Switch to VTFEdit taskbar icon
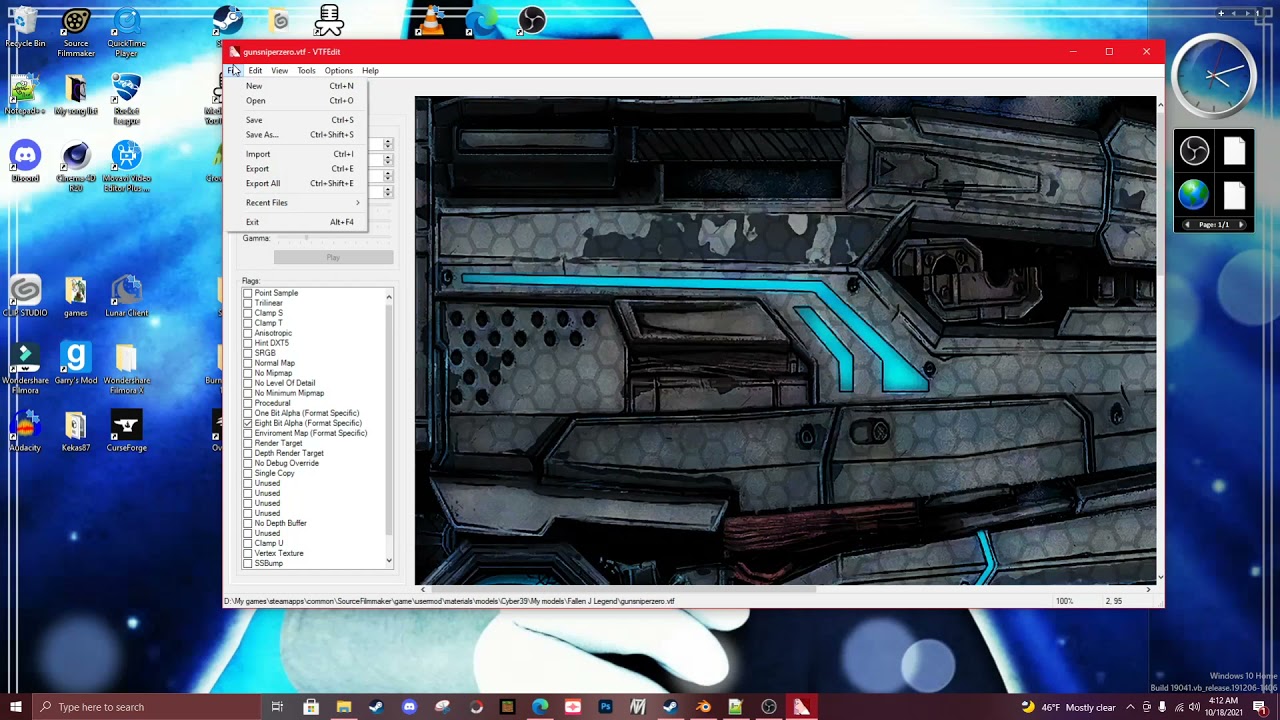 [801, 707]
